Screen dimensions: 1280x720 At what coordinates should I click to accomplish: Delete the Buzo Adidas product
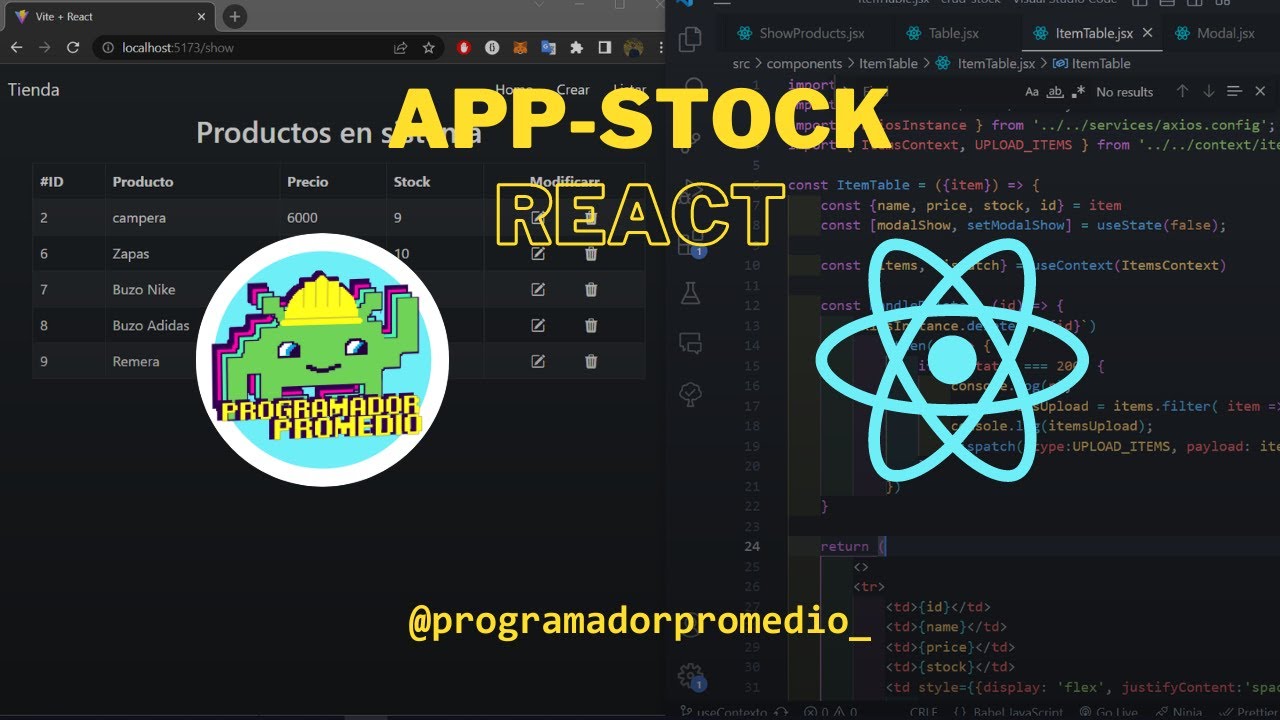coord(591,325)
